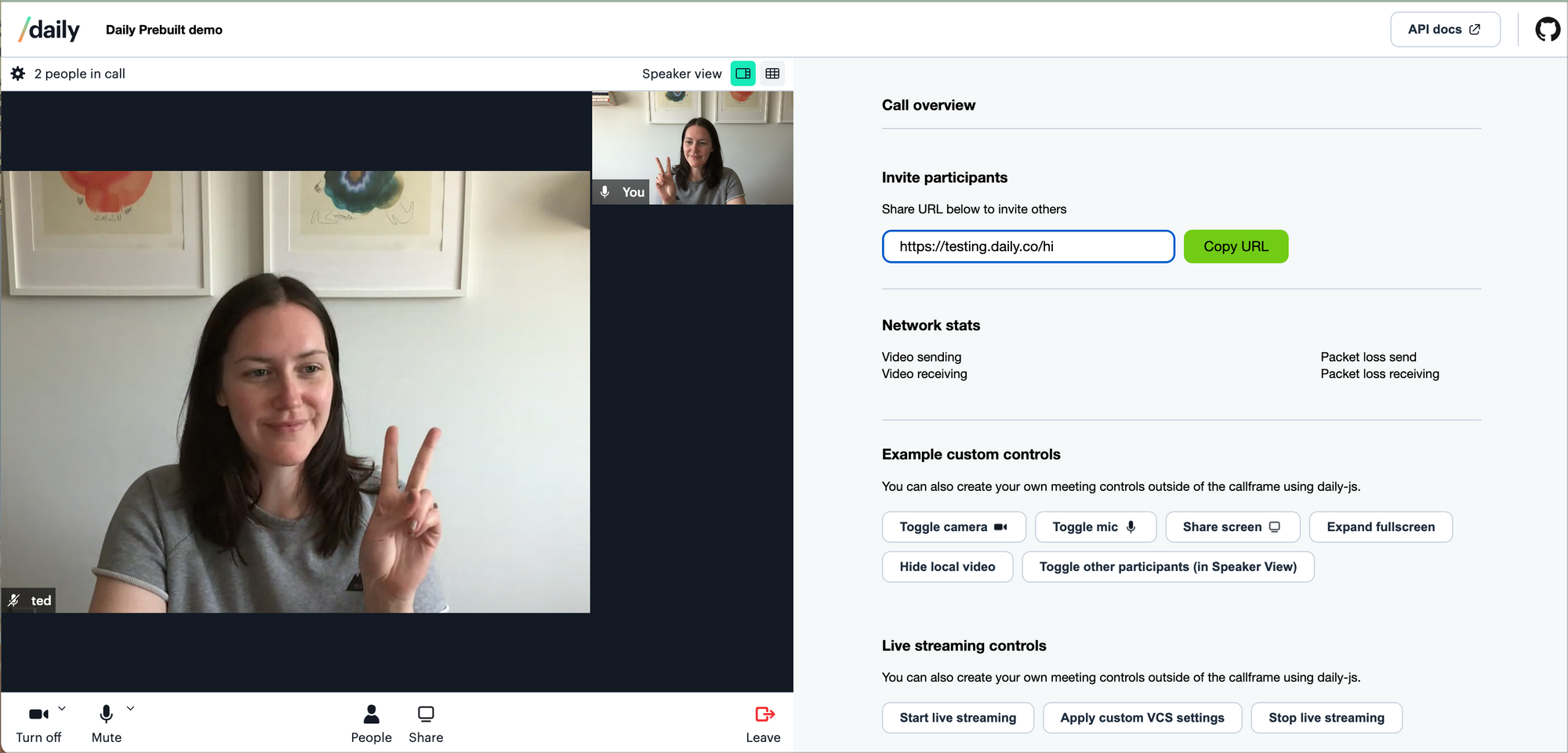
Task: Open the microphone selection dropdown
Action: click(x=130, y=708)
